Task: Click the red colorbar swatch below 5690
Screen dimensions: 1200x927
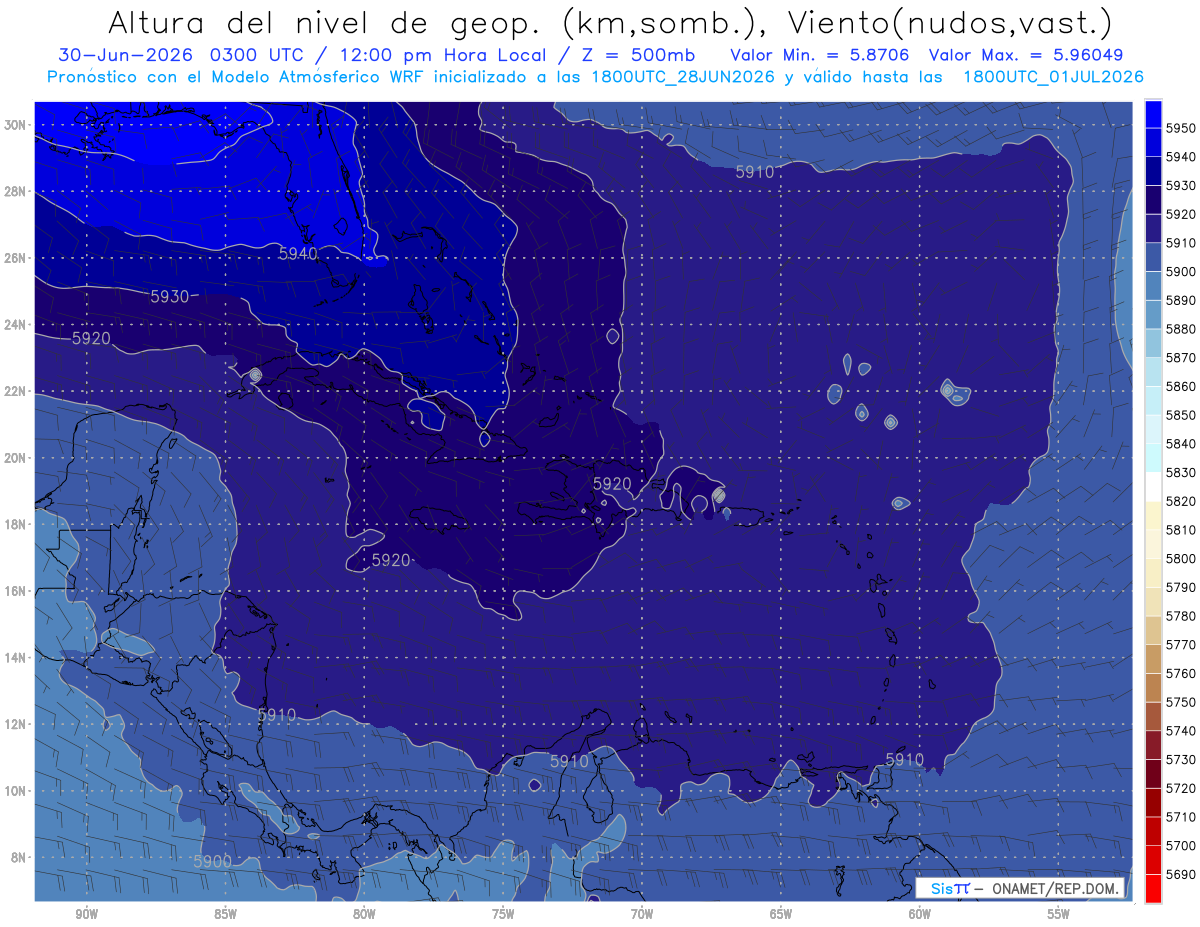Action: coord(1152,888)
